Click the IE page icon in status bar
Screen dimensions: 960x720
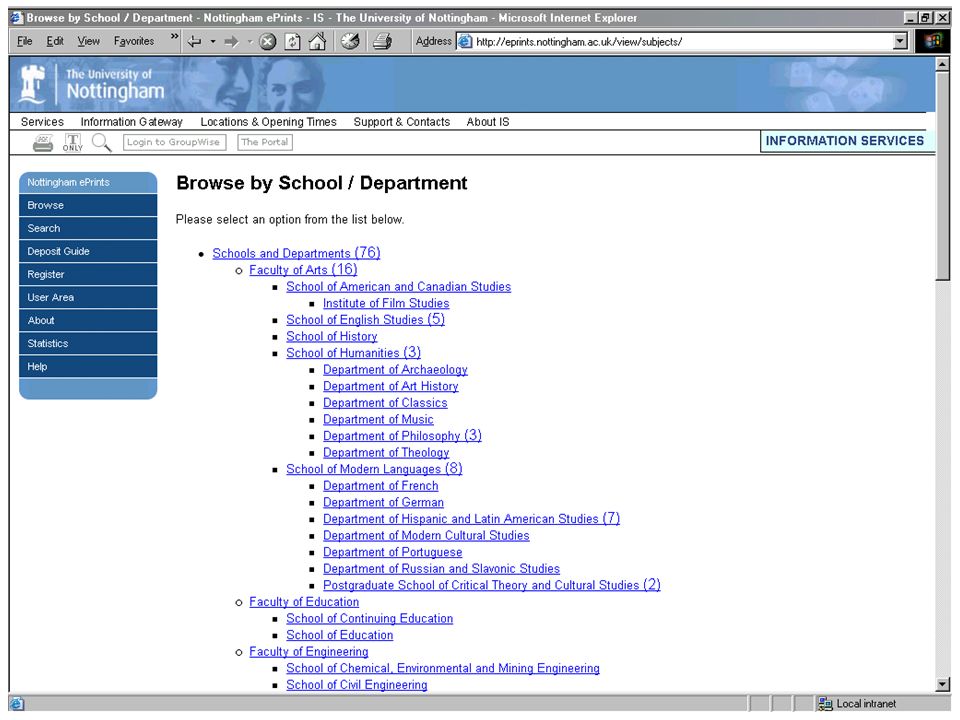coord(17,704)
